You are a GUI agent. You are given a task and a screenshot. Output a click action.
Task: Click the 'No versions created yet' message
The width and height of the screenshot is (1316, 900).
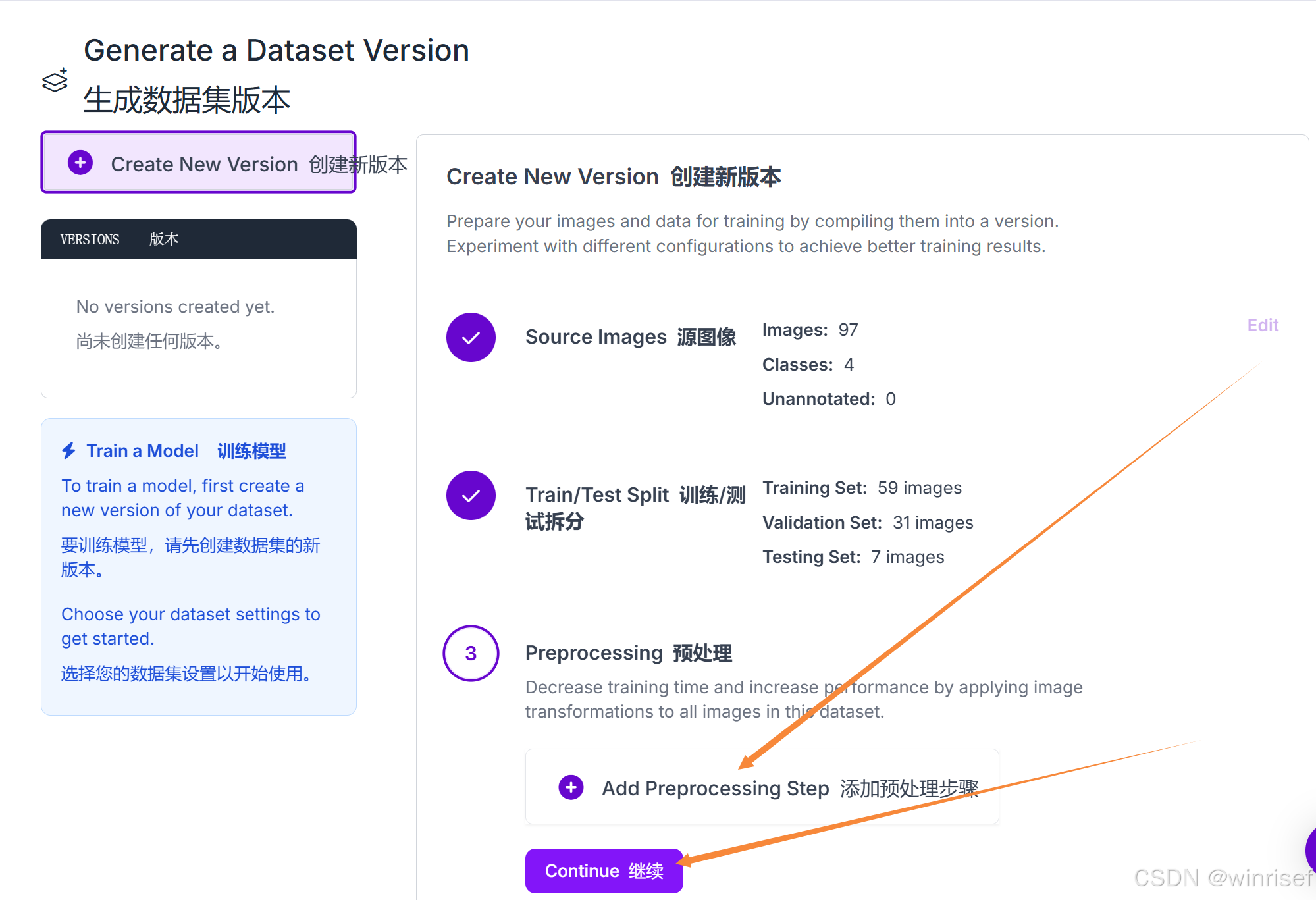pyautogui.click(x=175, y=307)
